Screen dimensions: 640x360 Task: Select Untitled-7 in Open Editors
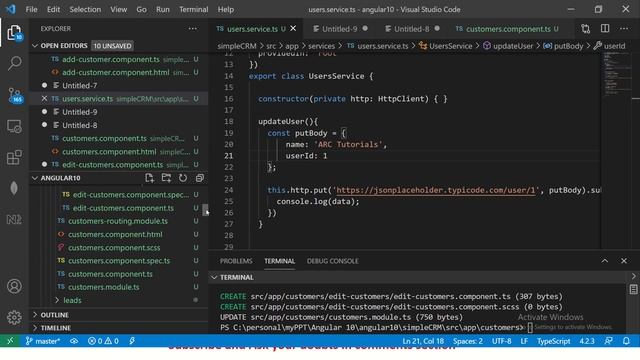click(x=80, y=86)
